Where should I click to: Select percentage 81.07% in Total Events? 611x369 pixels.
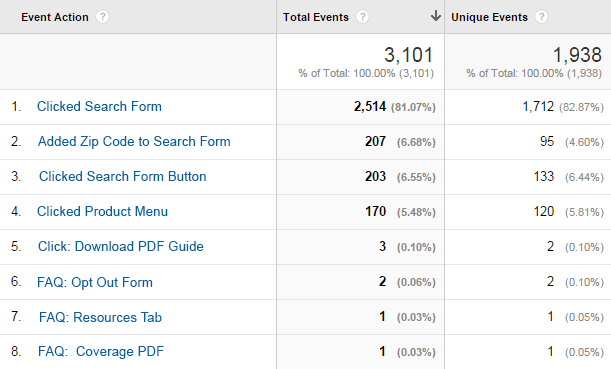pyautogui.click(x=413, y=107)
